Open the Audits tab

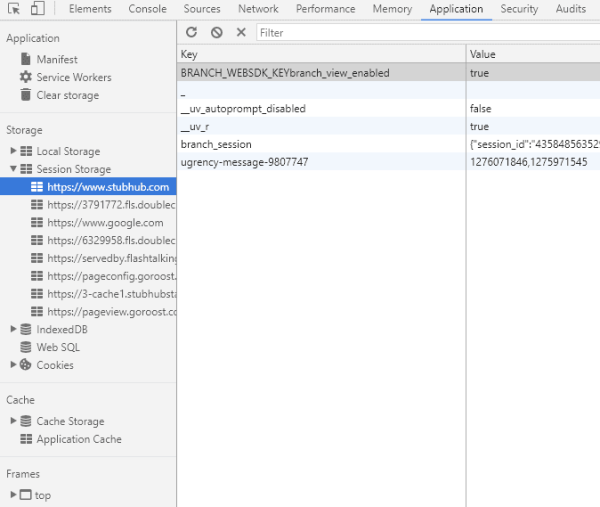click(571, 9)
